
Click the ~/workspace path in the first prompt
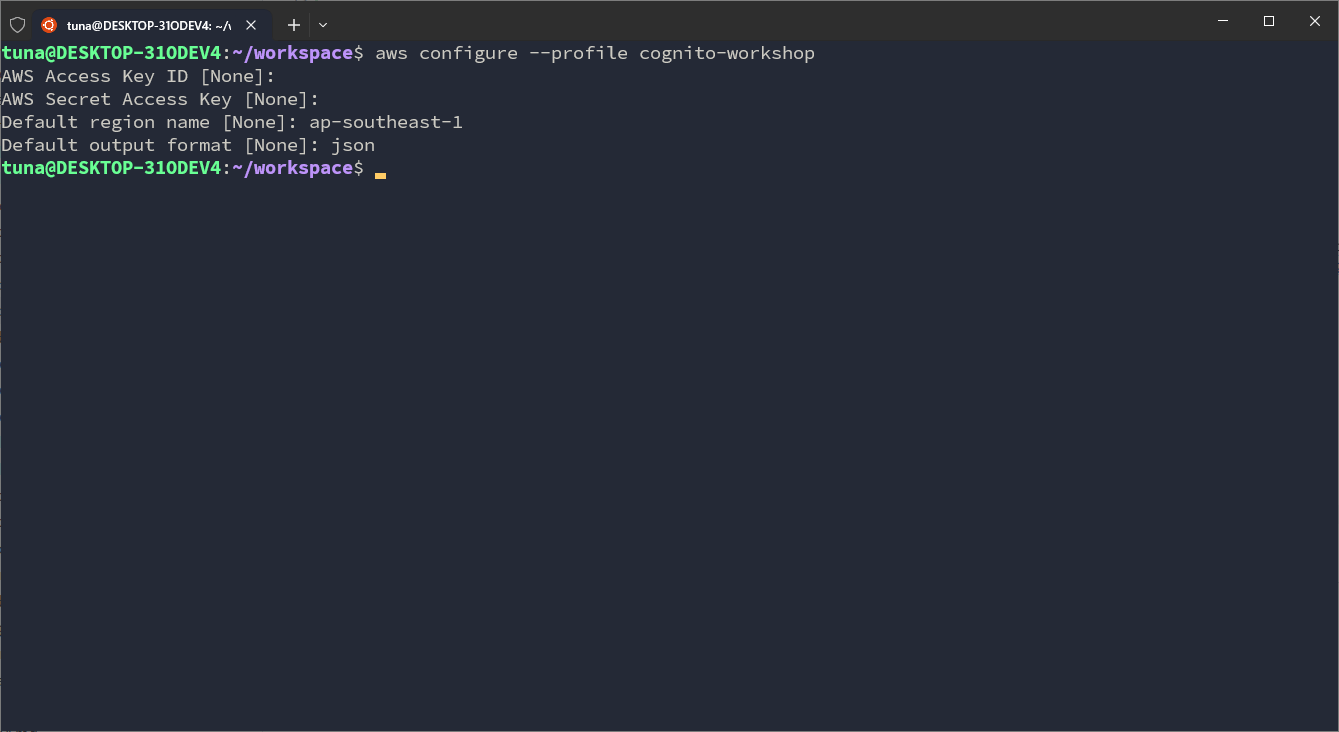tap(293, 53)
